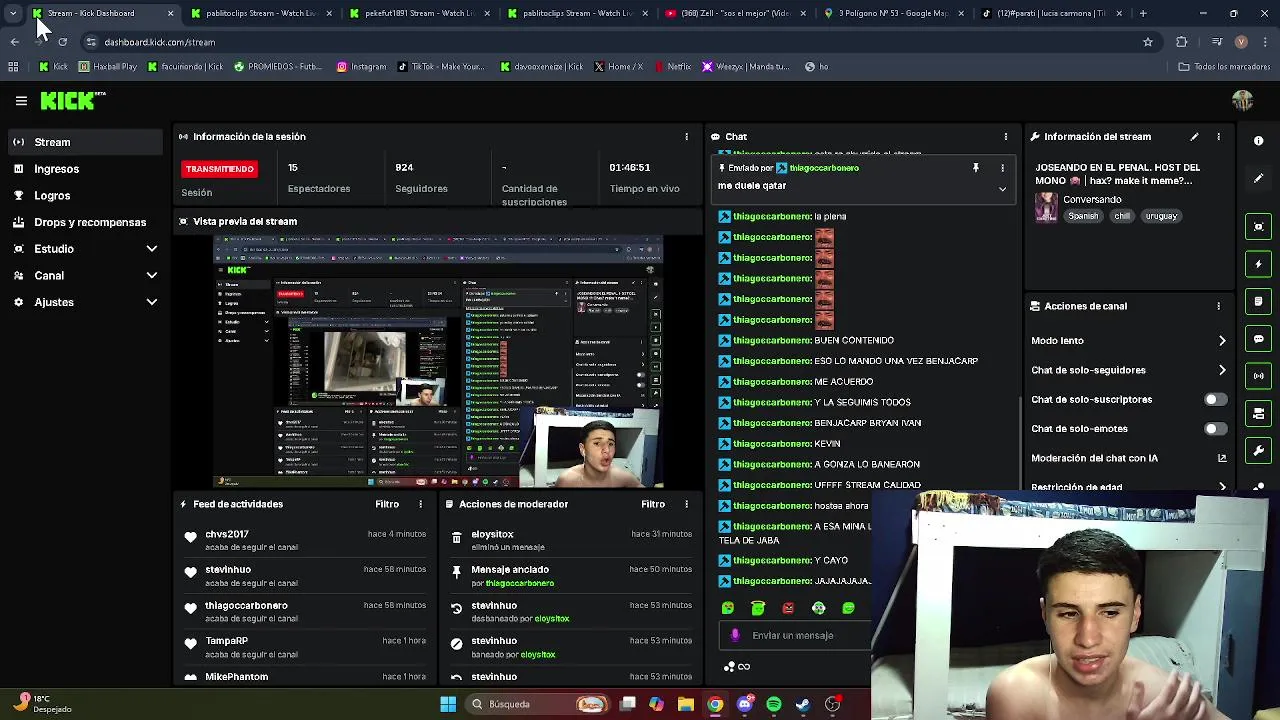Toggle the channel actions panel icon in right sidebar
This screenshot has height=720, width=1280.
point(1259,413)
